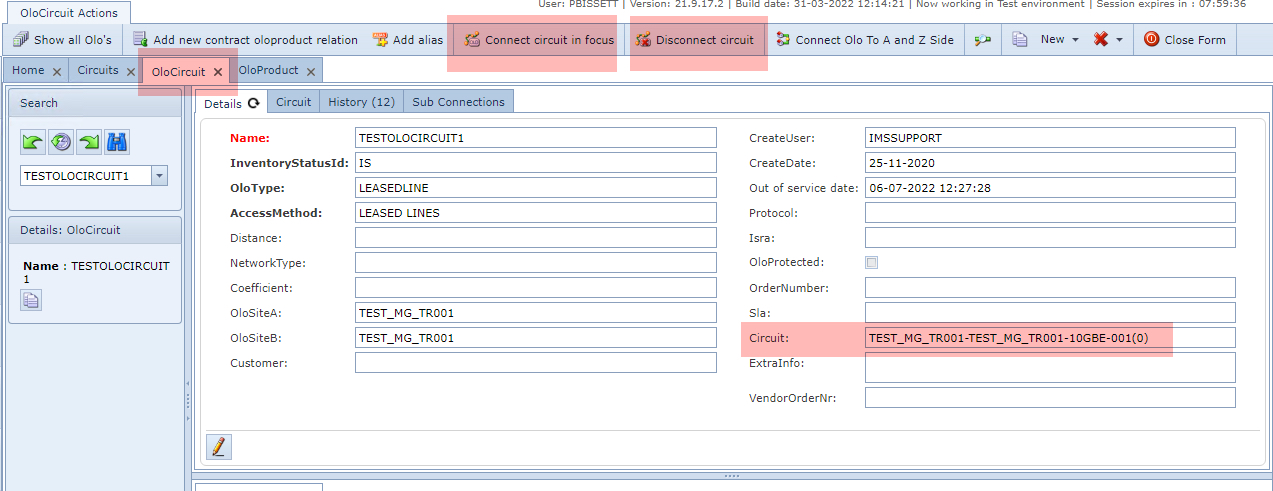This screenshot has width=1273, height=491.
Task: Toggle the OloProtected checkbox
Action: click(x=871, y=263)
